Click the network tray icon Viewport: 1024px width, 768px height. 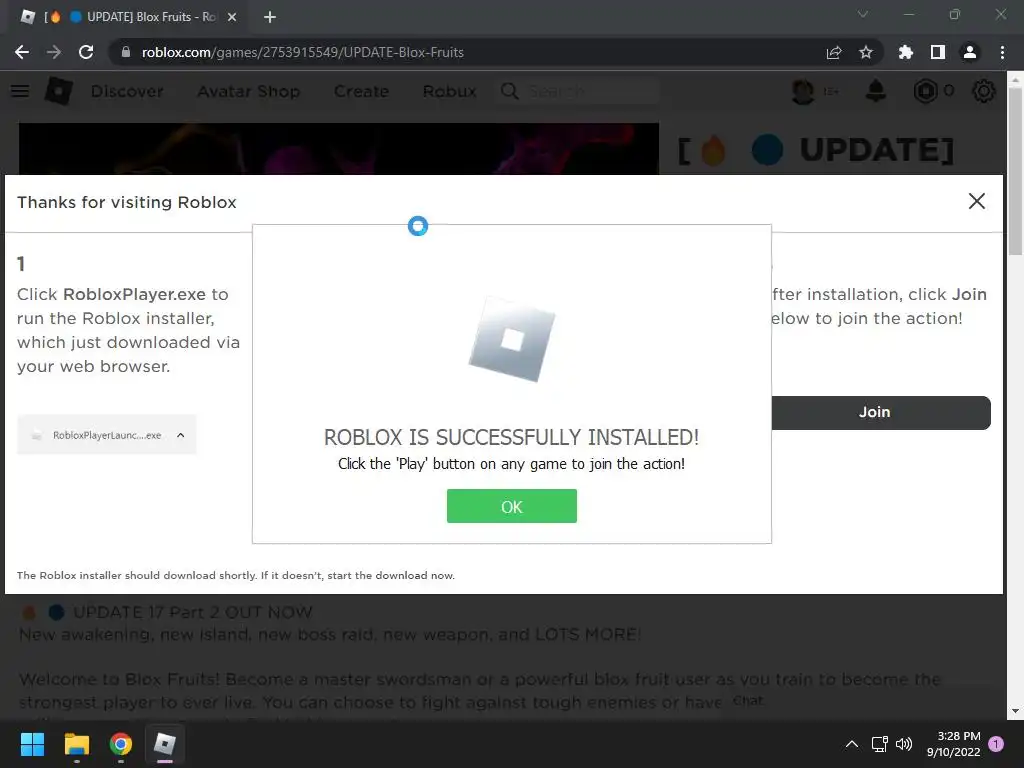(880, 744)
